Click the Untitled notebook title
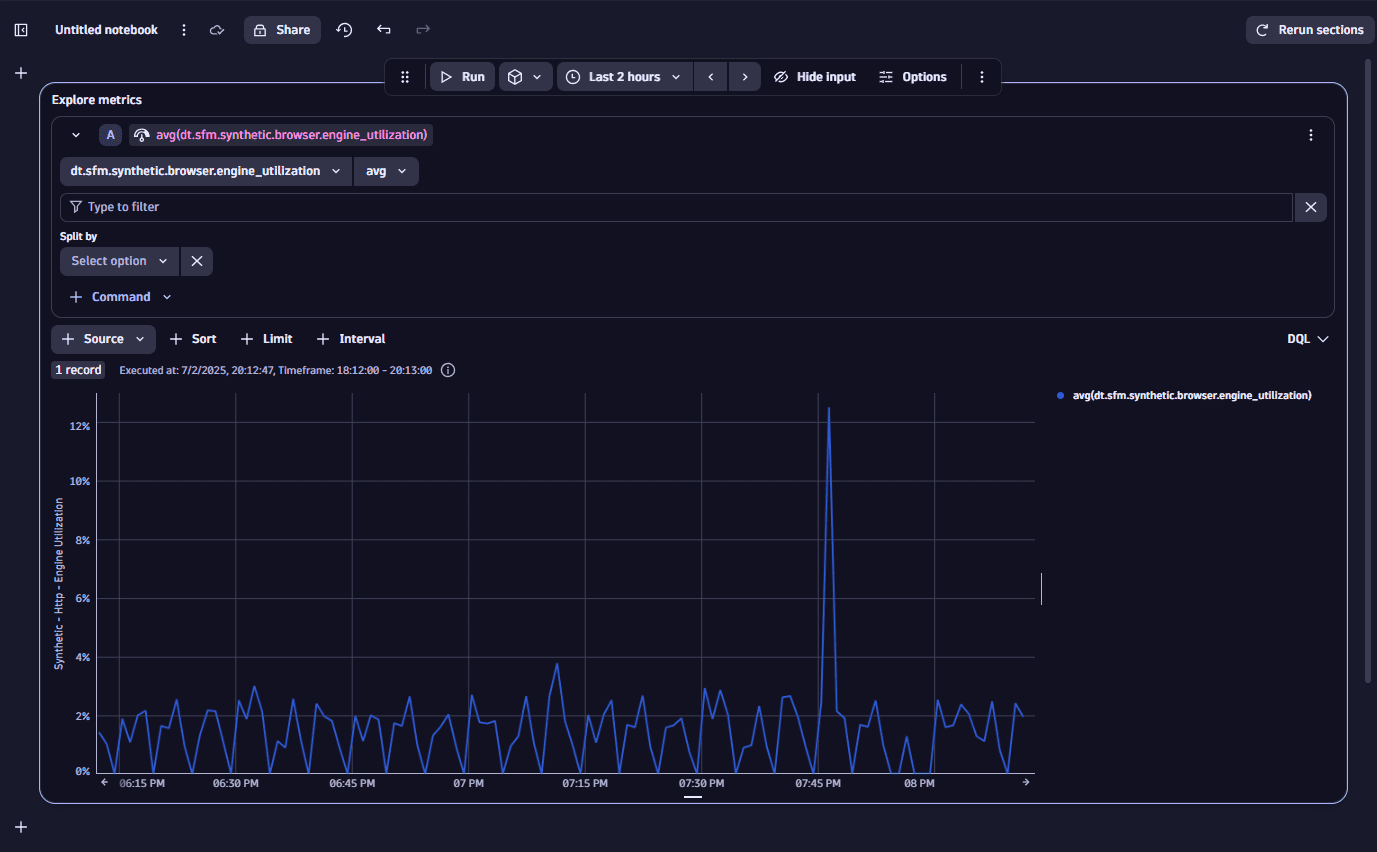 106,30
